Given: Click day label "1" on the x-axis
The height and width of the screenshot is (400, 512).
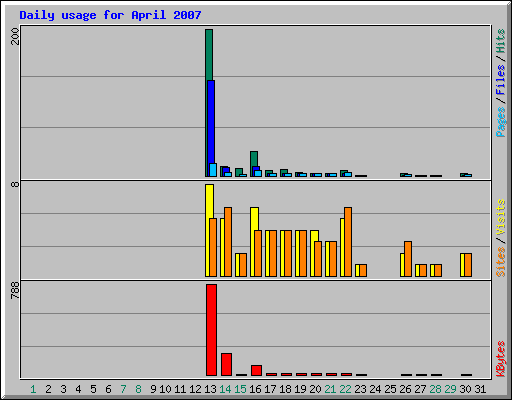Looking at the screenshot, I should (33, 389).
